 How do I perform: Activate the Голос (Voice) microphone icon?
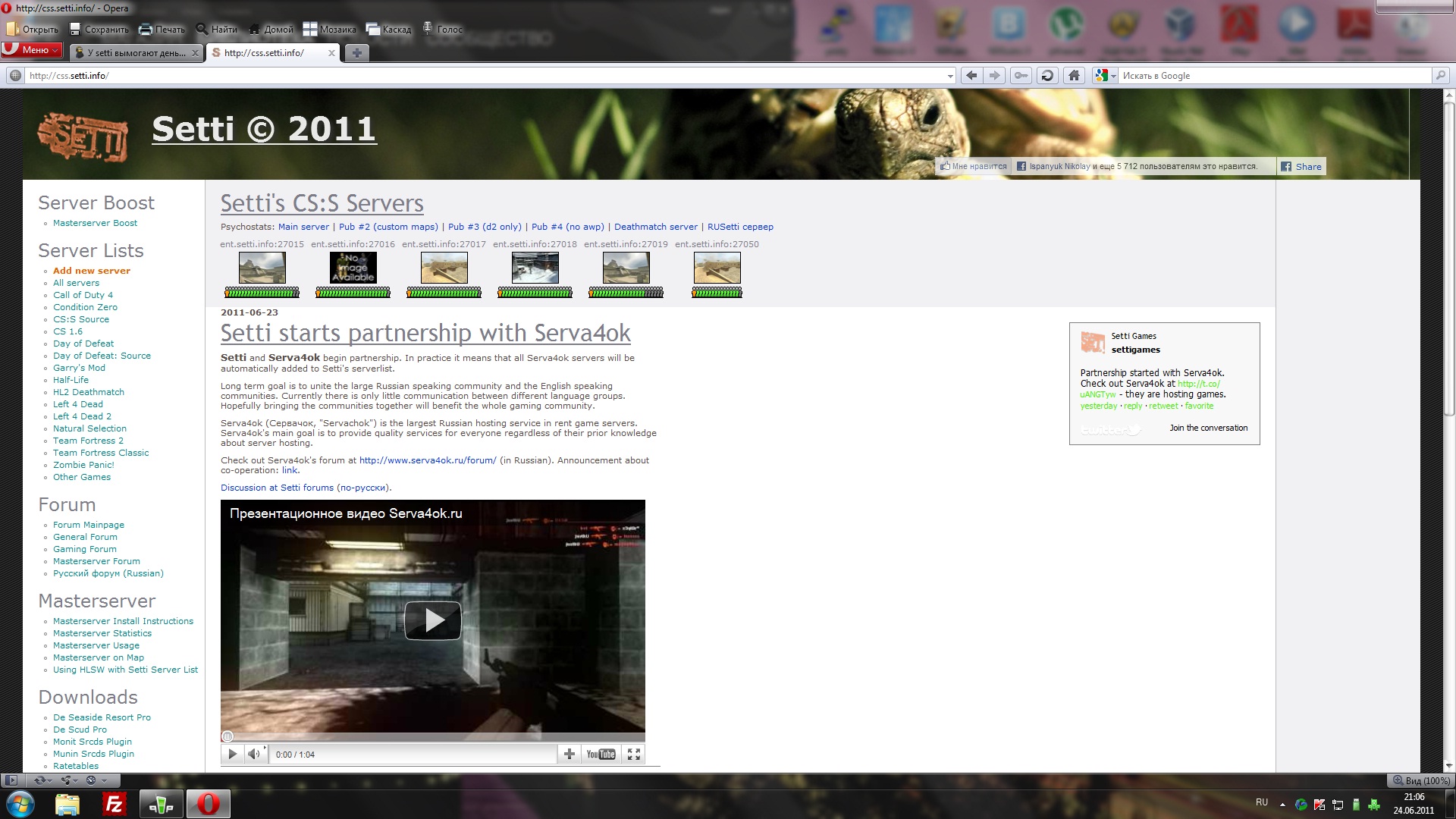coord(428,29)
